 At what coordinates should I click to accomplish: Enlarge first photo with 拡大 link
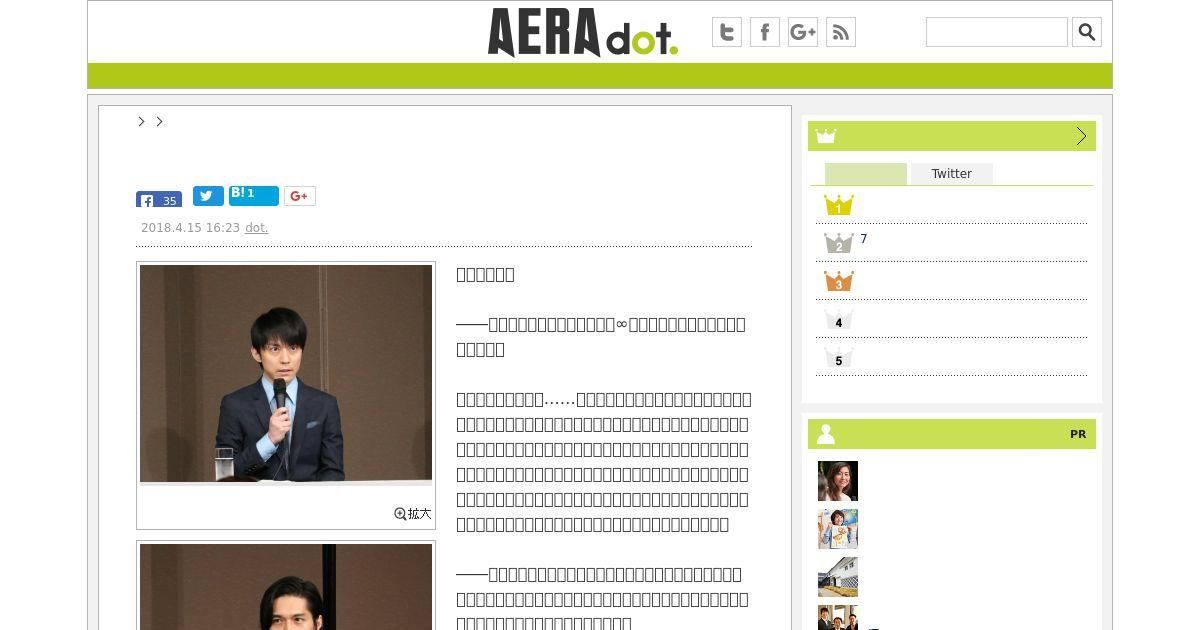tap(413, 513)
